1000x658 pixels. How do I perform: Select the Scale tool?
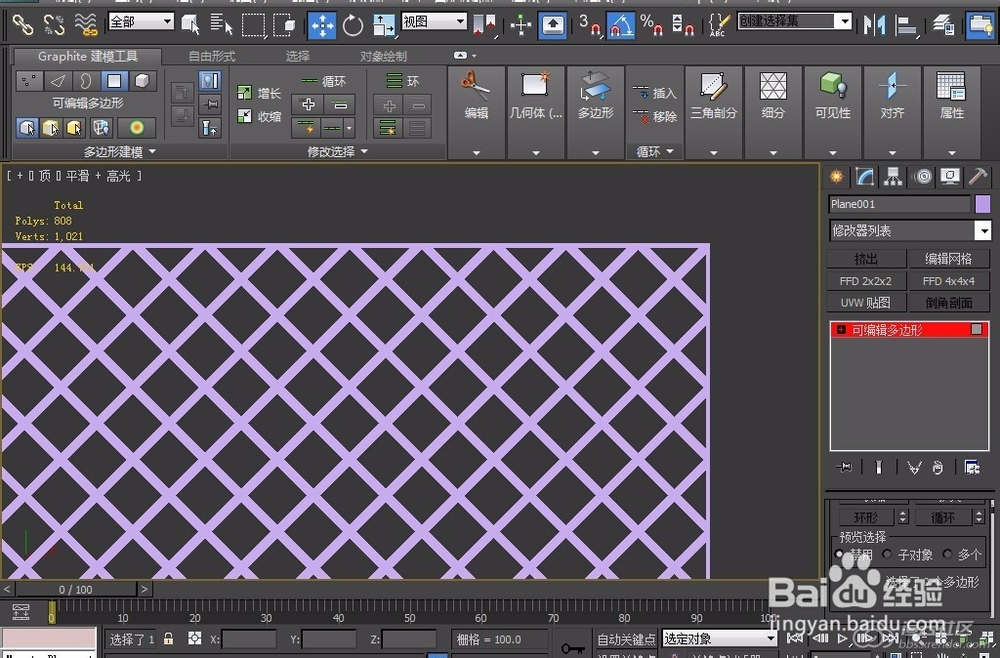tap(383, 26)
